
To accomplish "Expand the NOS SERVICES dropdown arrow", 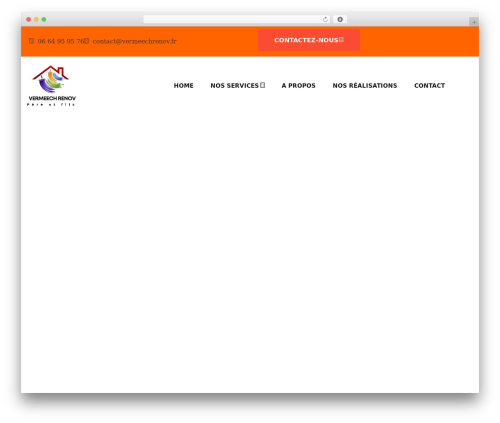I will [x=263, y=85].
